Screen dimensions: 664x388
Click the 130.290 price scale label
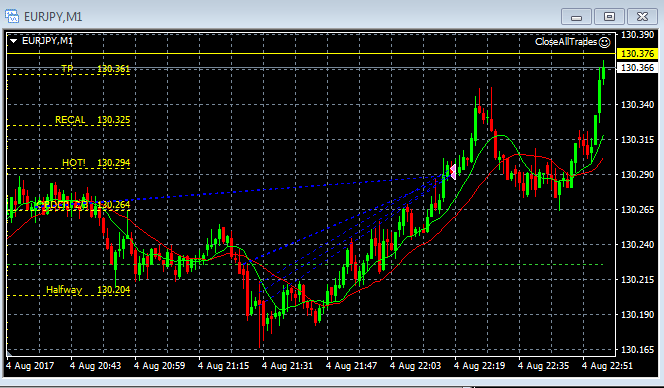[637, 175]
